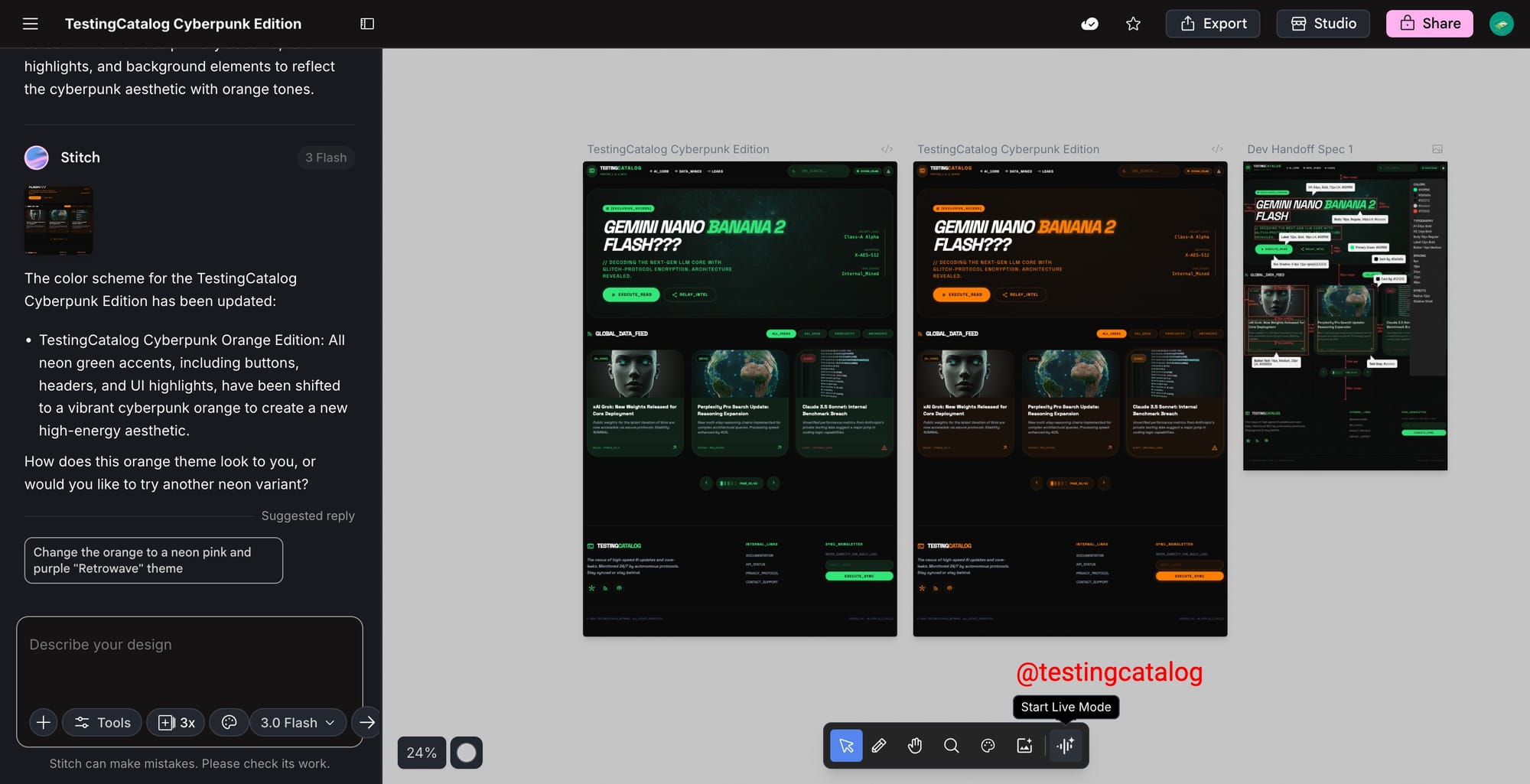Viewport: 1530px width, 784px height.
Task: Star this project
Action: (1134, 24)
